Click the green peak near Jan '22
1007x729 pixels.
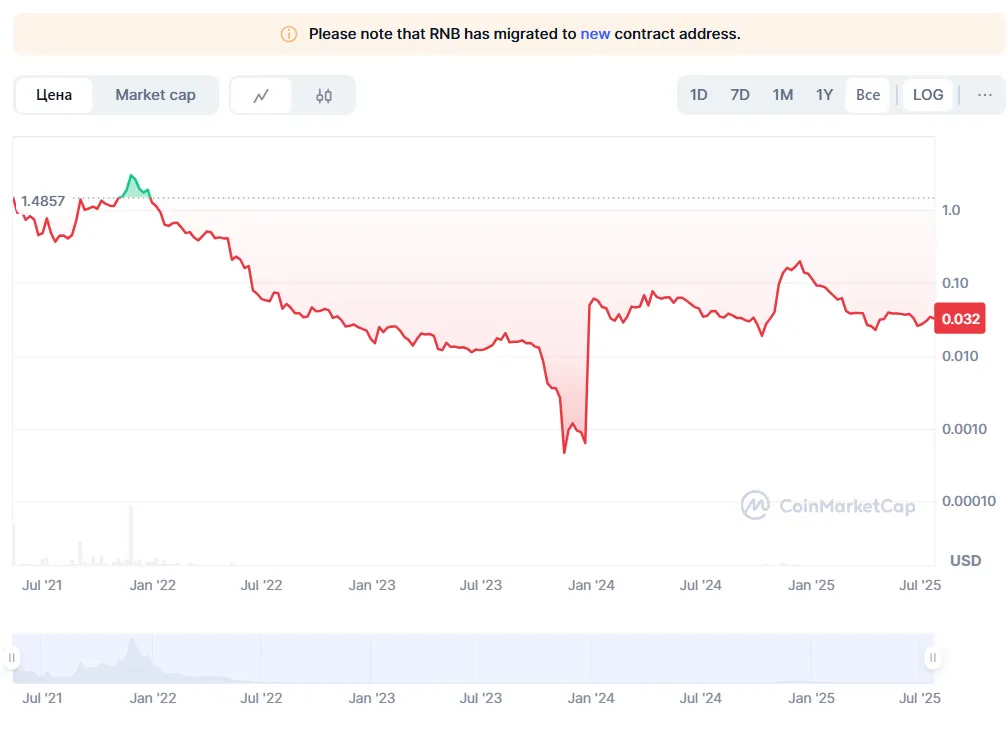(x=133, y=183)
